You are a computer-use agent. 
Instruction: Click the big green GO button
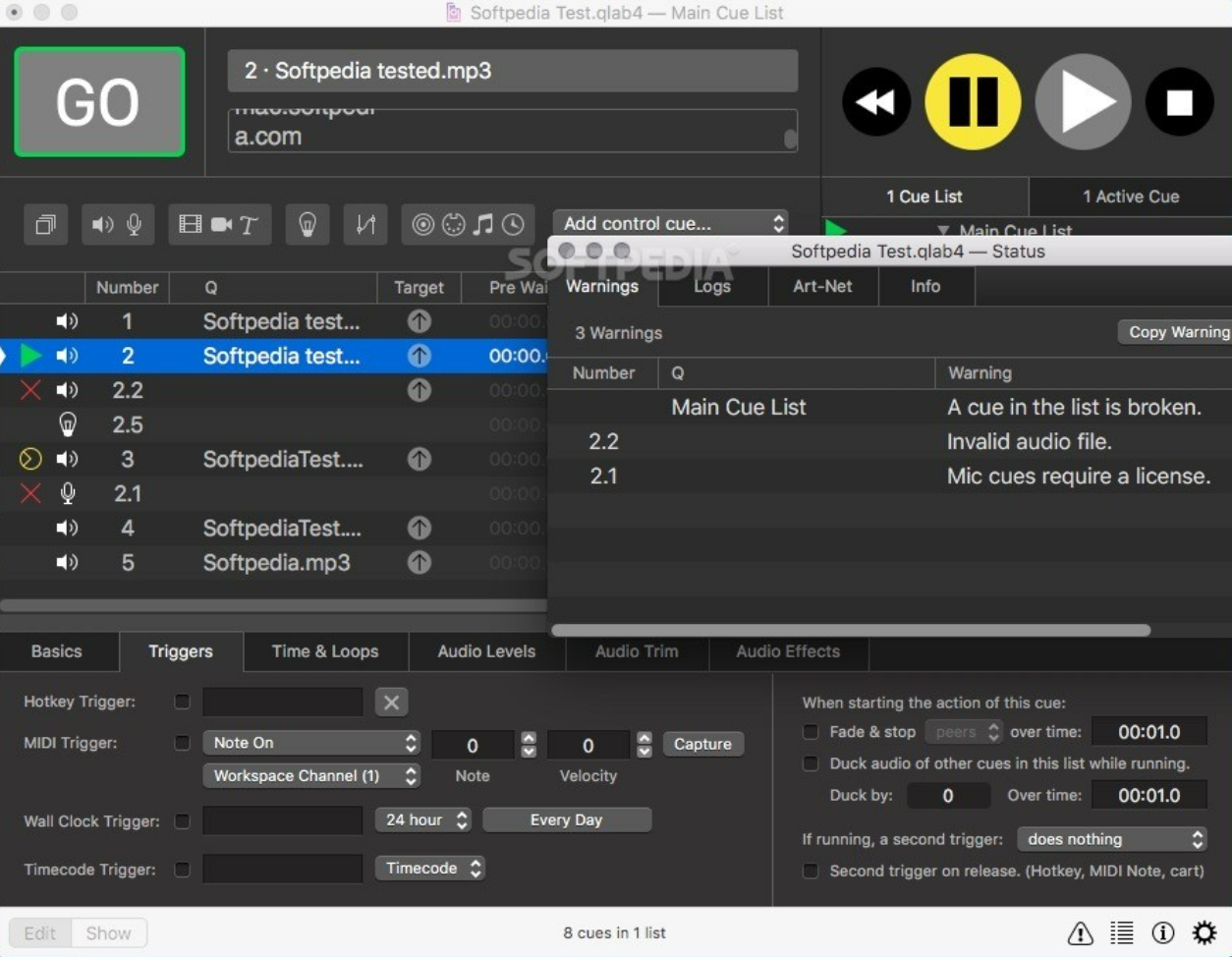[99, 101]
